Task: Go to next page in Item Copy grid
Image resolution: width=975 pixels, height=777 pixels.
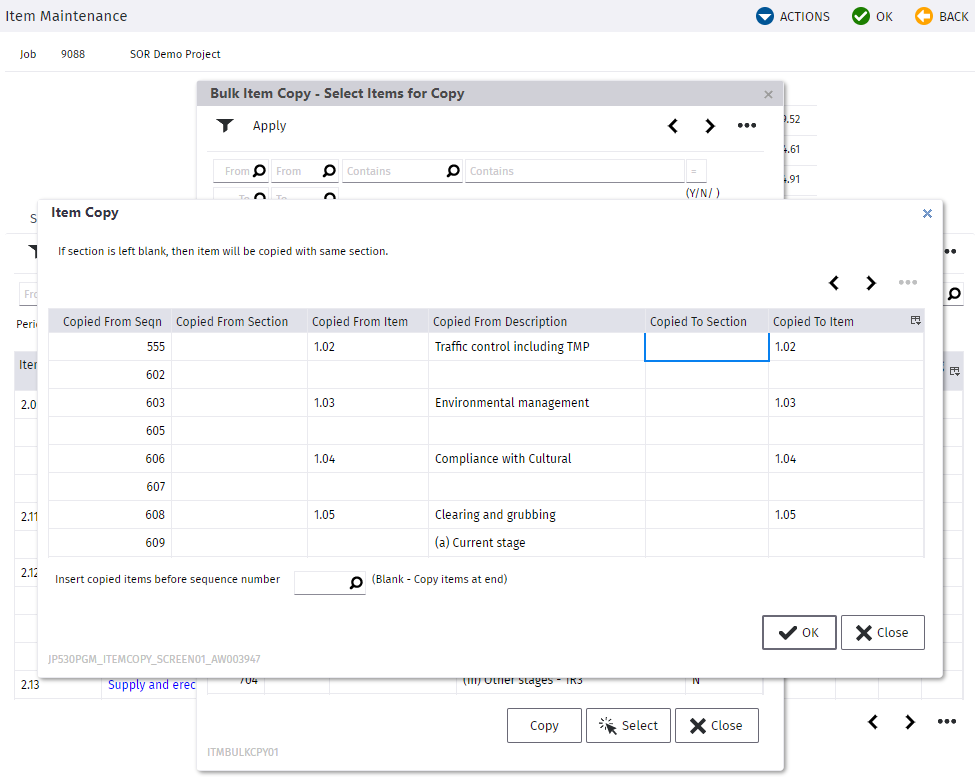Action: [x=871, y=283]
